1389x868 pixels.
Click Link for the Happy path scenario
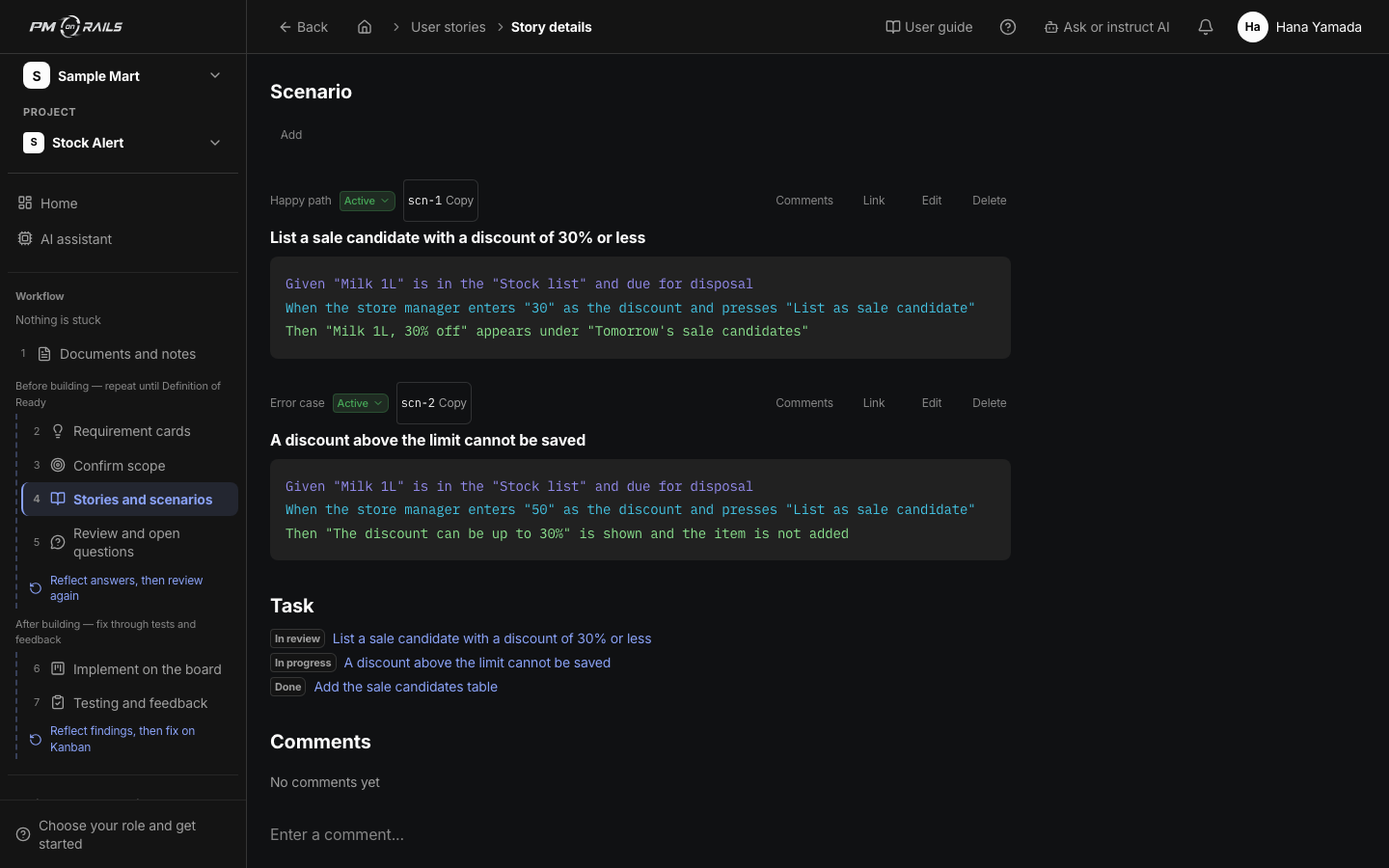click(874, 201)
